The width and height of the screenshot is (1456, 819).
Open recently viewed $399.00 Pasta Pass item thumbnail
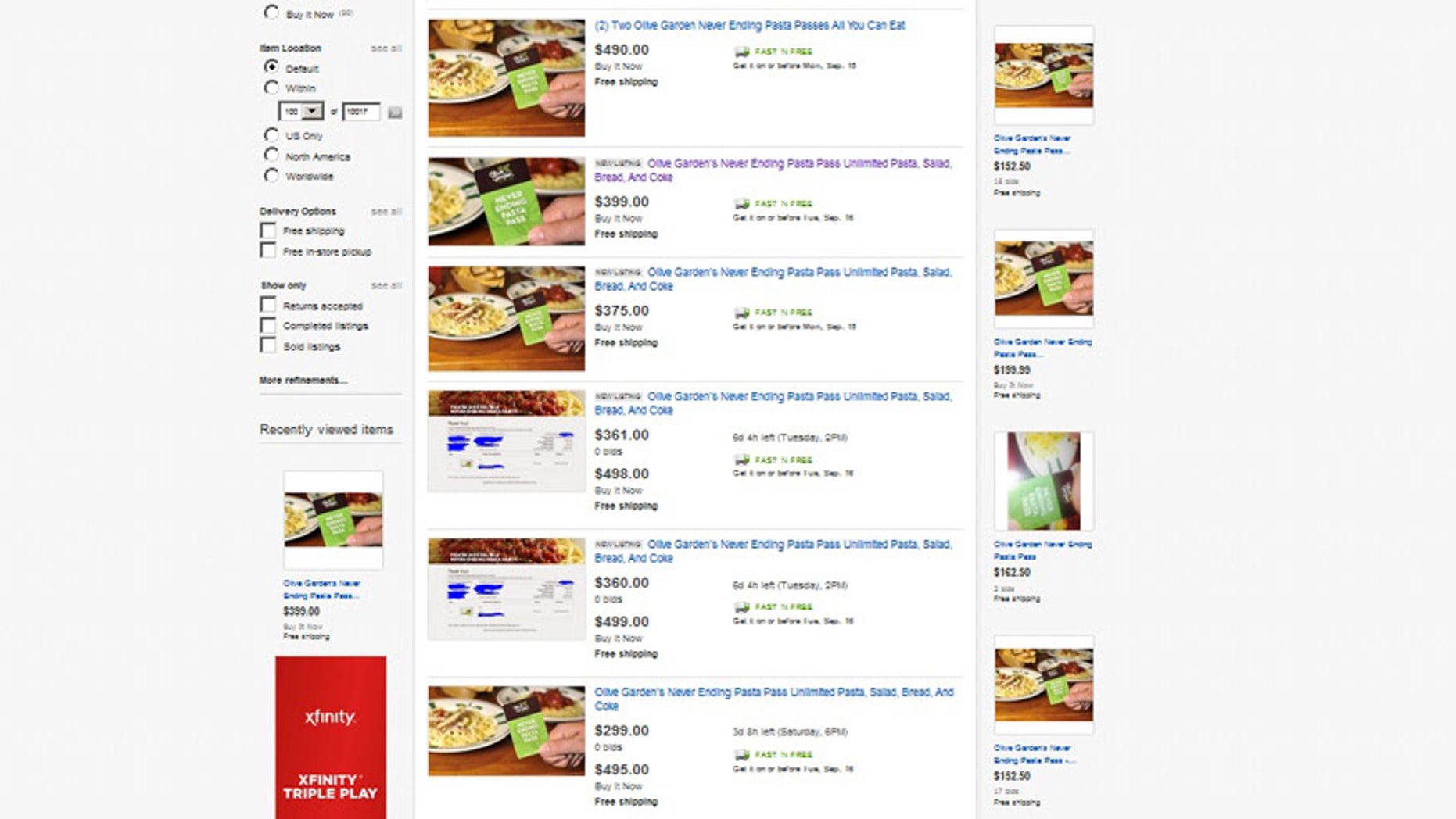click(333, 520)
